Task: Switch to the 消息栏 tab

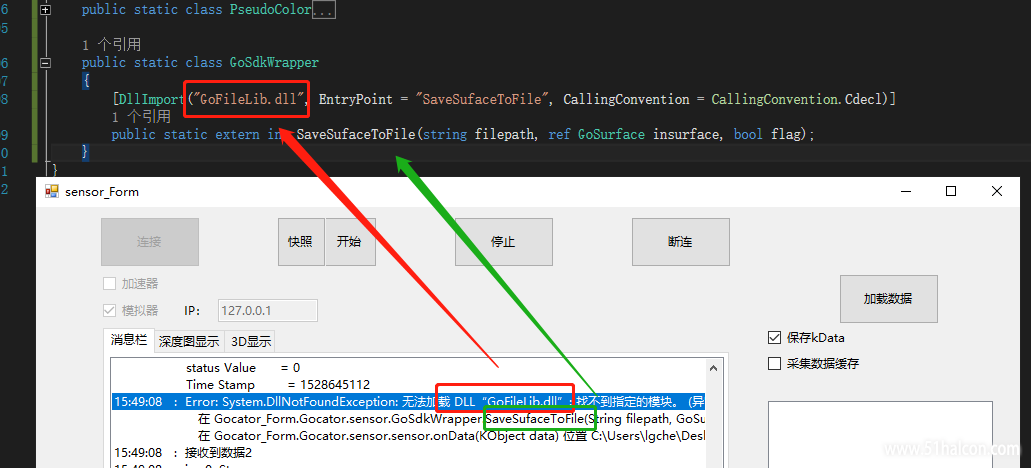Action: [129, 340]
